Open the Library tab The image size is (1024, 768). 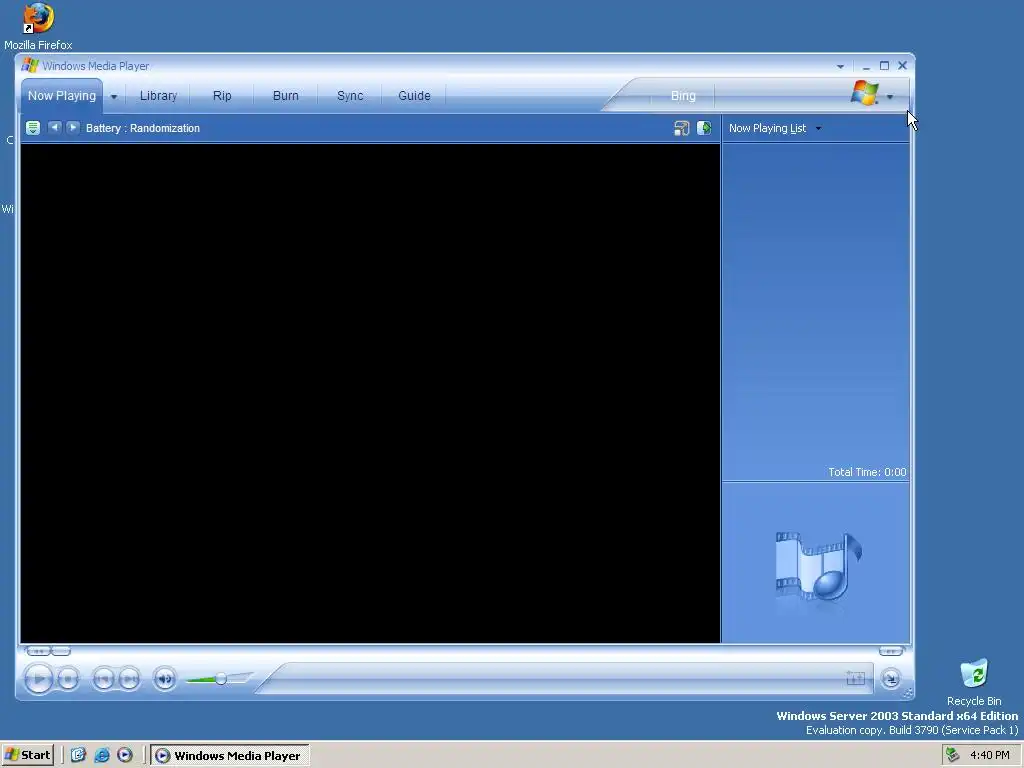(x=158, y=96)
